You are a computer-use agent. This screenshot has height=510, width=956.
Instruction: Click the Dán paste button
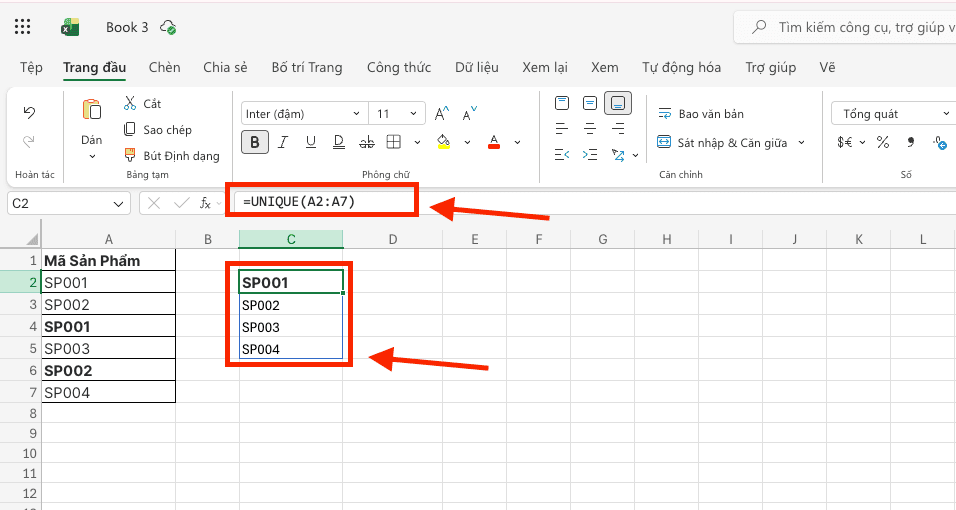92,125
